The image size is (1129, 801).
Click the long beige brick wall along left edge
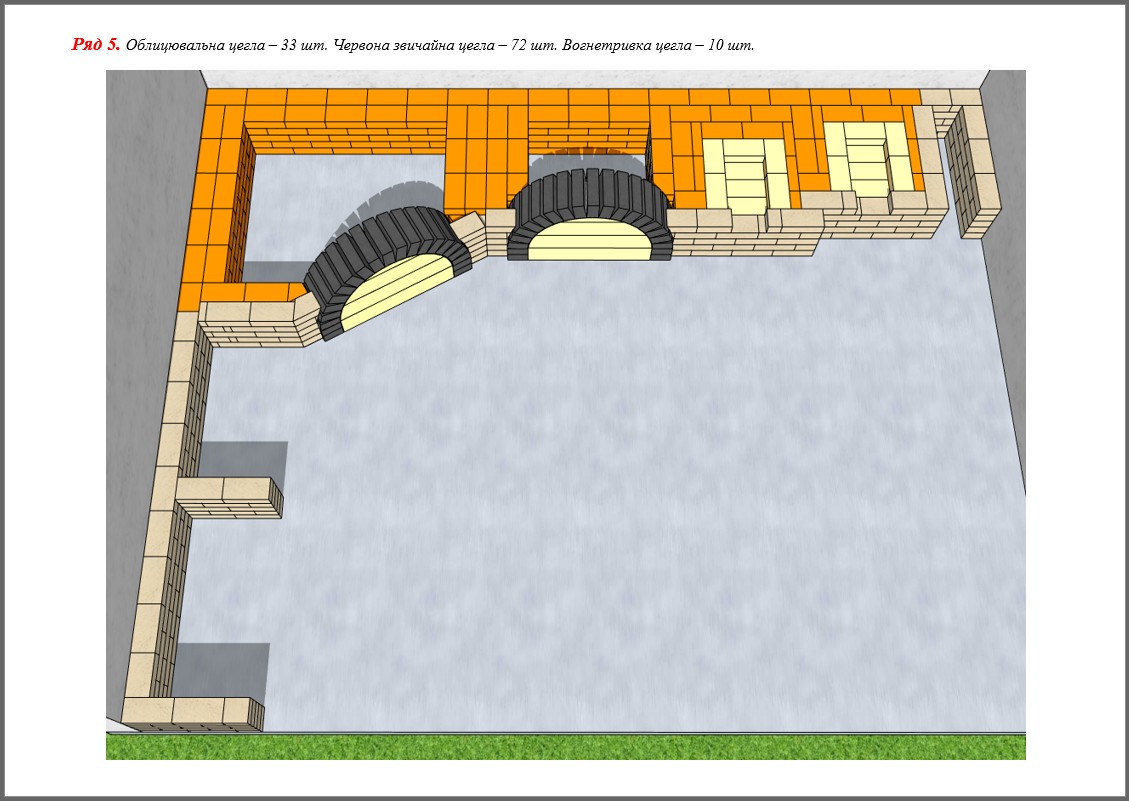(170, 500)
